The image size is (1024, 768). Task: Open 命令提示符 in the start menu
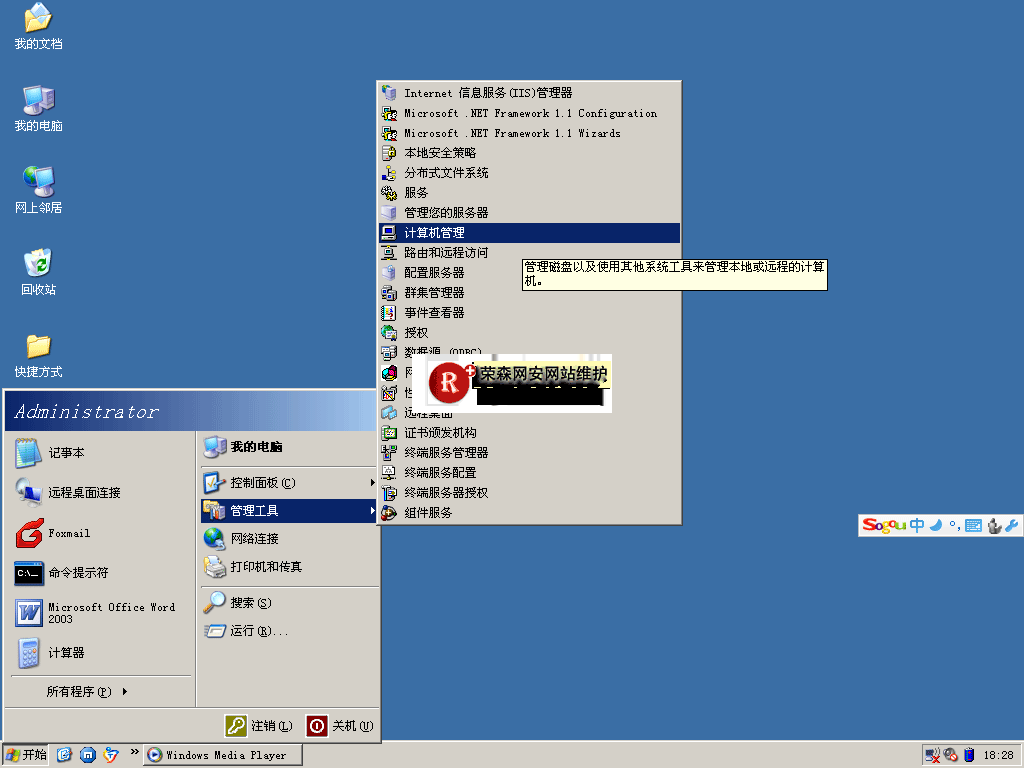click(x=77, y=573)
